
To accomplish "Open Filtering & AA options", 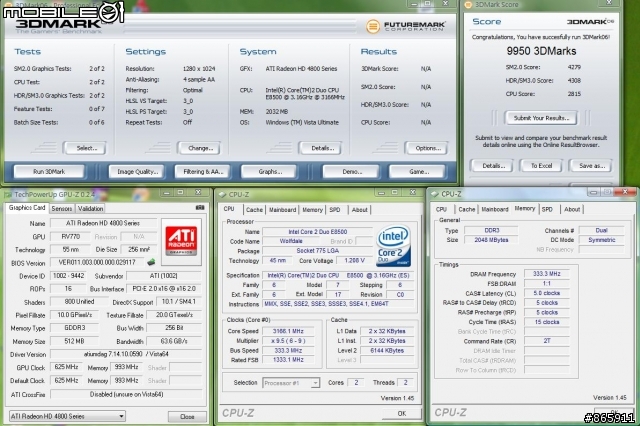I will [x=202, y=171].
